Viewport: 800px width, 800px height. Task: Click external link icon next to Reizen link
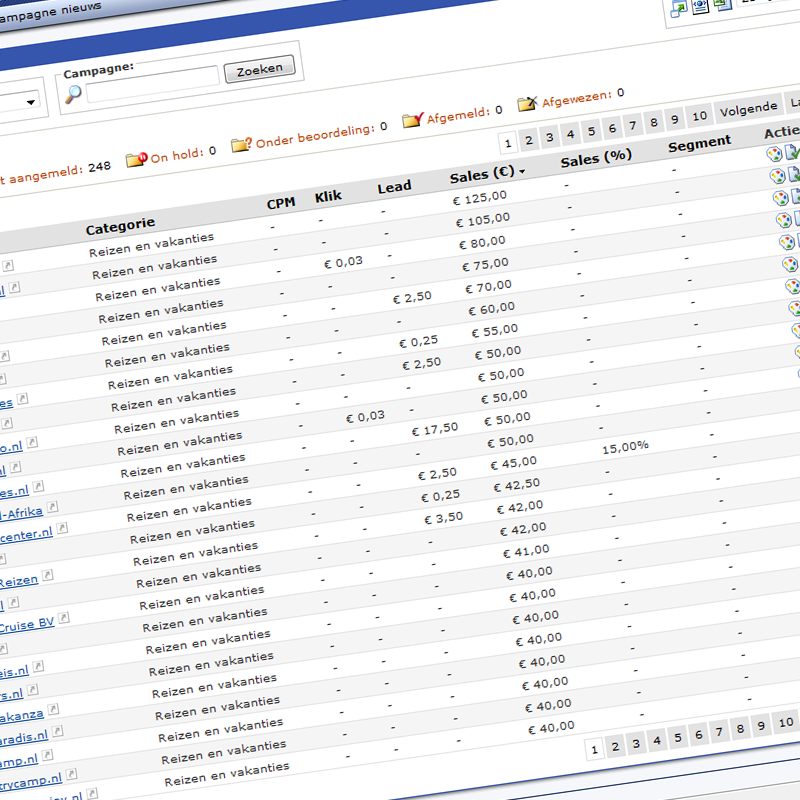pyautogui.click(x=47, y=576)
